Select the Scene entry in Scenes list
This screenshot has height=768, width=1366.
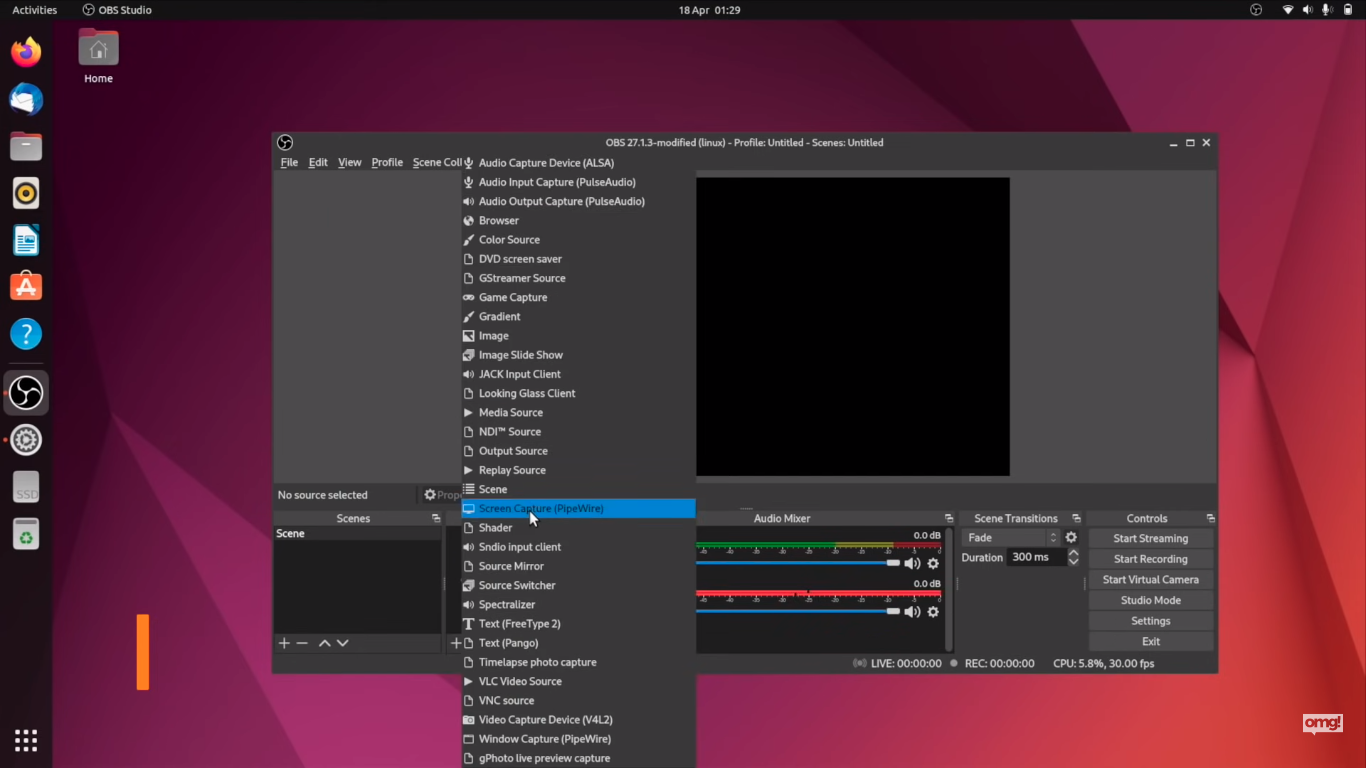click(357, 534)
